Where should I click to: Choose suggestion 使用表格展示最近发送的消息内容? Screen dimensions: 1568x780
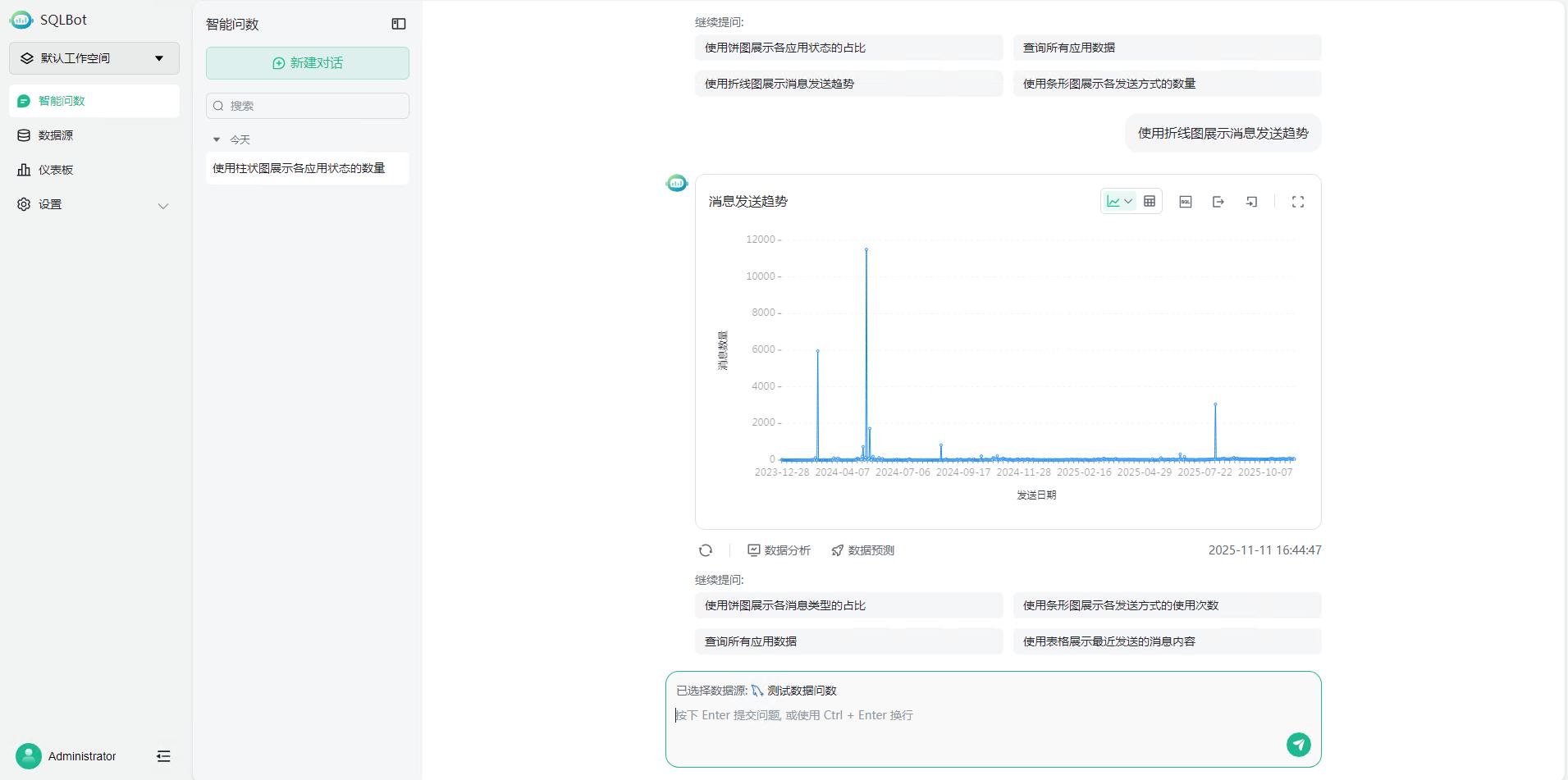1168,641
